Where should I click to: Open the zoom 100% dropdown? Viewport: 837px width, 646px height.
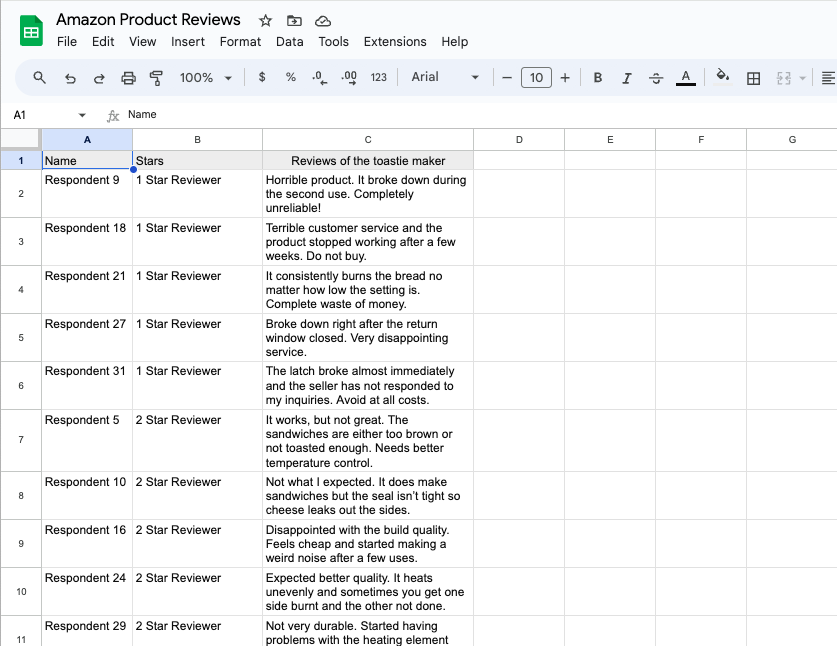click(206, 78)
